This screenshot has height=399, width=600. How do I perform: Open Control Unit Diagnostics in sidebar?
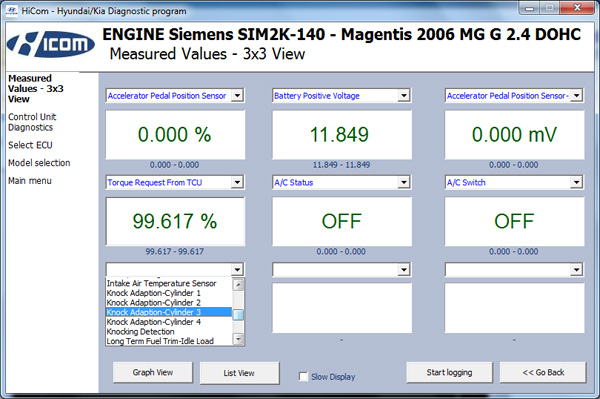[32, 122]
